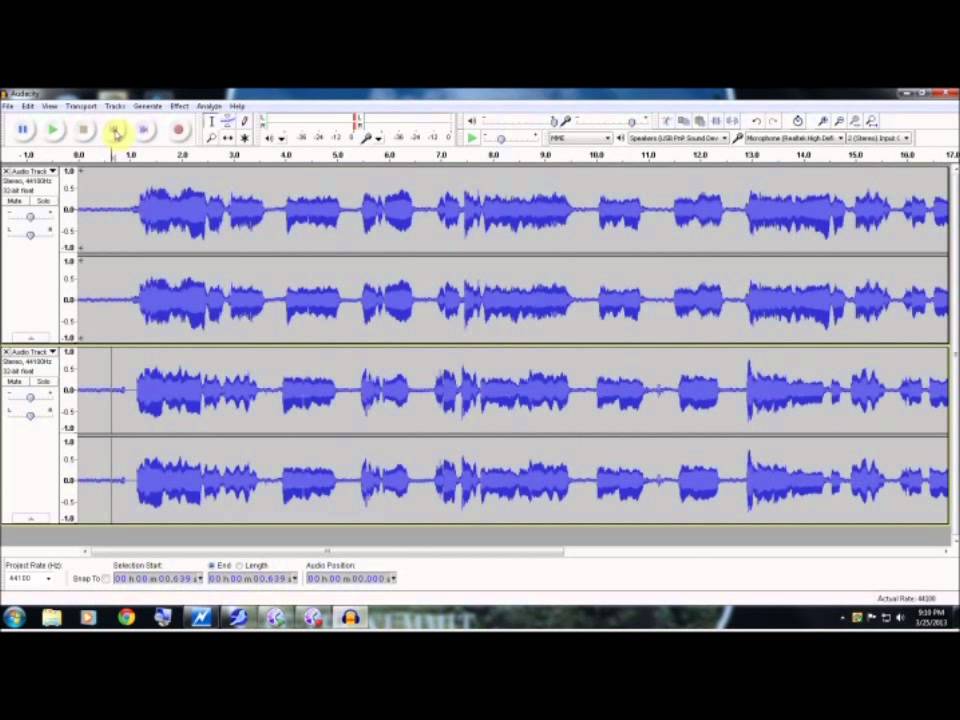Close the first audio track with X
Image resolution: width=960 pixels, height=720 pixels.
pos(6,171)
